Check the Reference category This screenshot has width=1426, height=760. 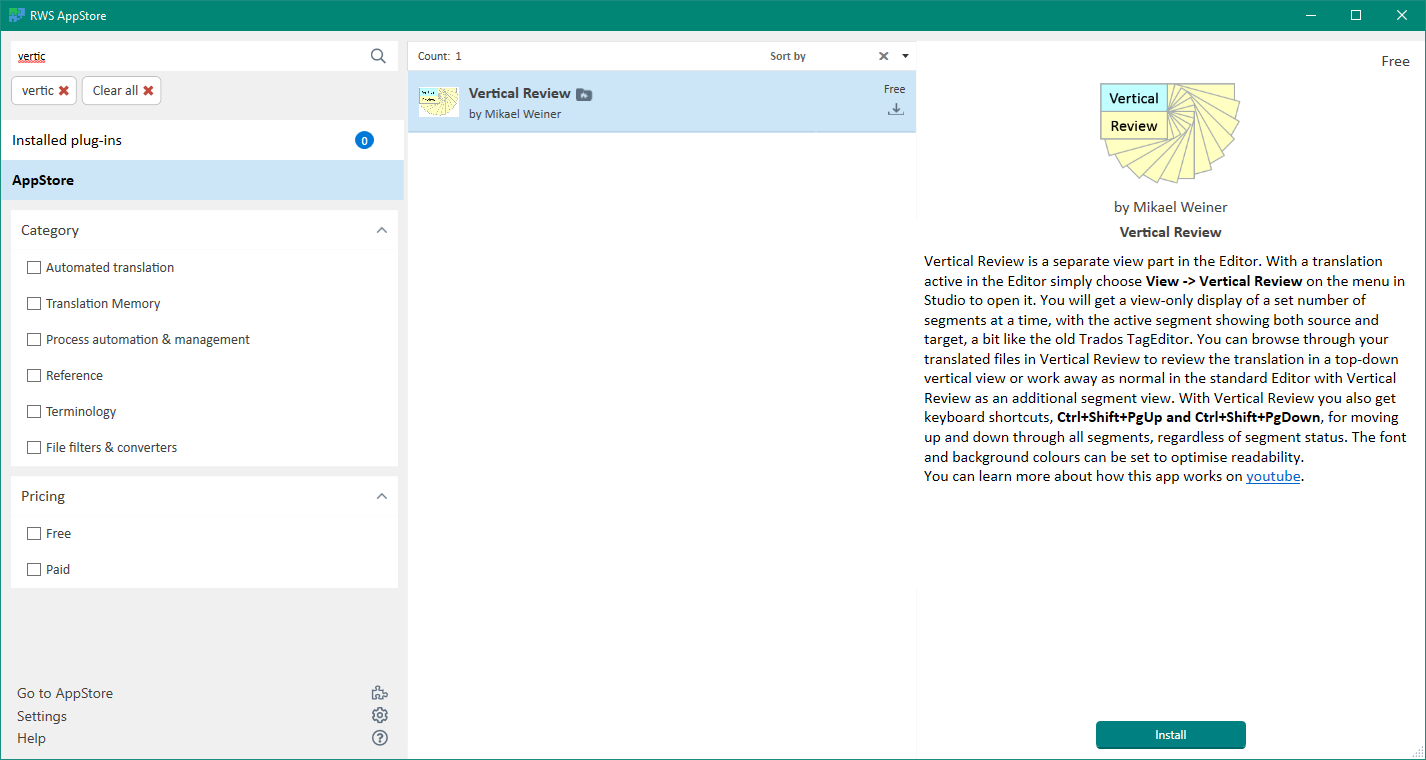(x=34, y=375)
